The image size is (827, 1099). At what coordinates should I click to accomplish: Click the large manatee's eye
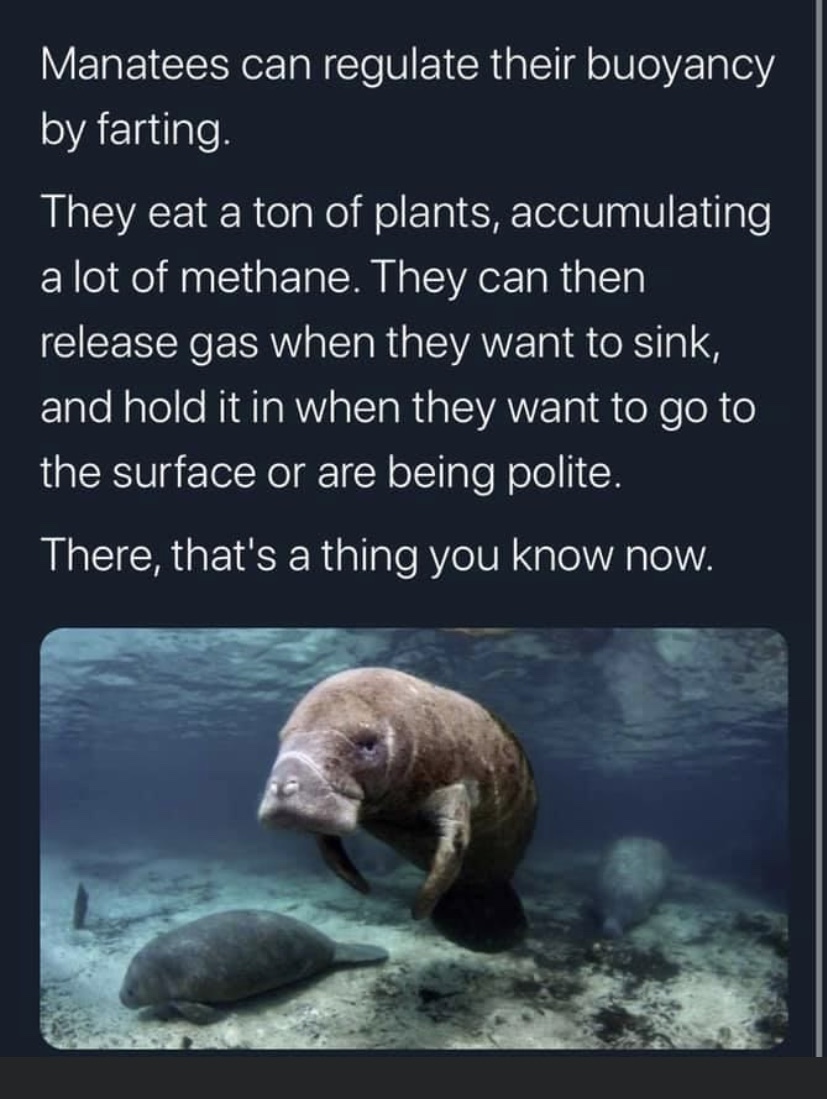click(366, 742)
